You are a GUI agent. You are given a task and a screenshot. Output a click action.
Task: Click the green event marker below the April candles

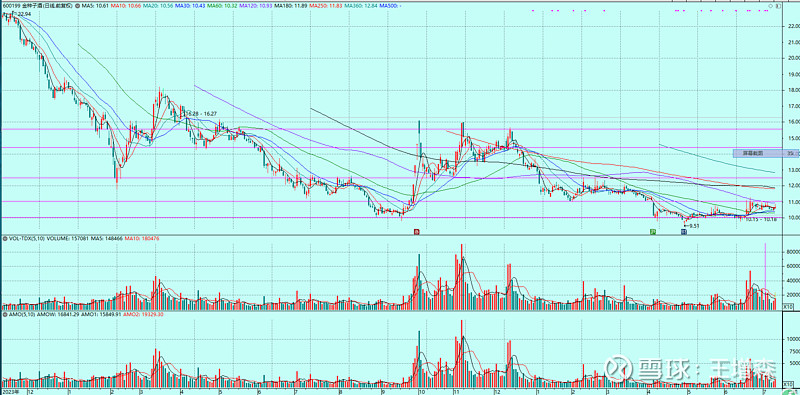click(x=652, y=232)
